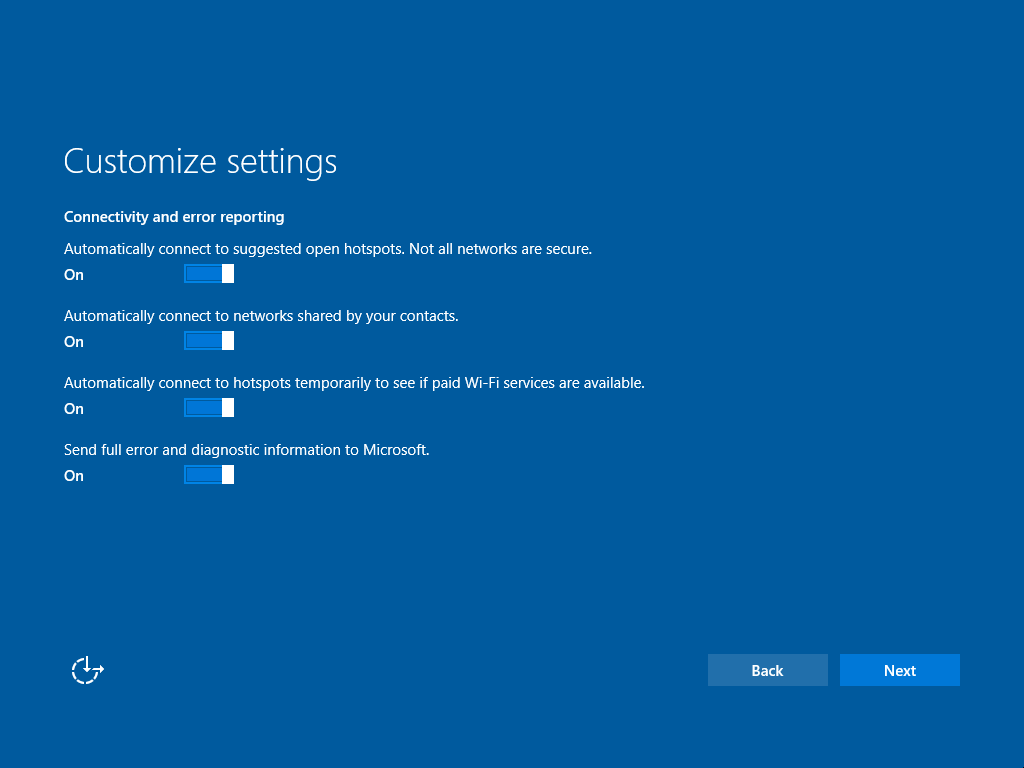Open the Ease of Access icon
Viewport: 1024px width, 768px height.
point(88,670)
